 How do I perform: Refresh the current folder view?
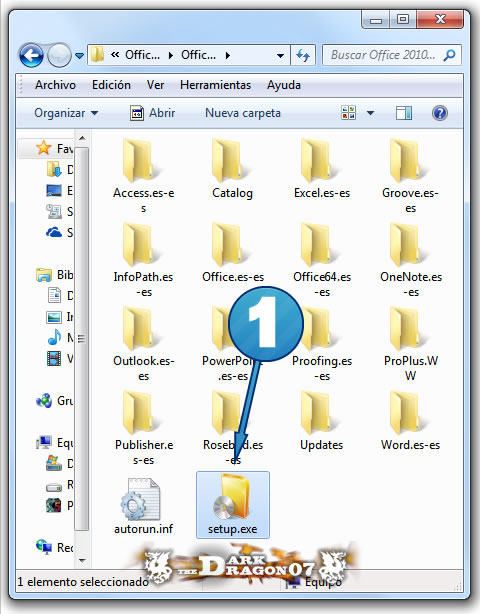click(303, 55)
